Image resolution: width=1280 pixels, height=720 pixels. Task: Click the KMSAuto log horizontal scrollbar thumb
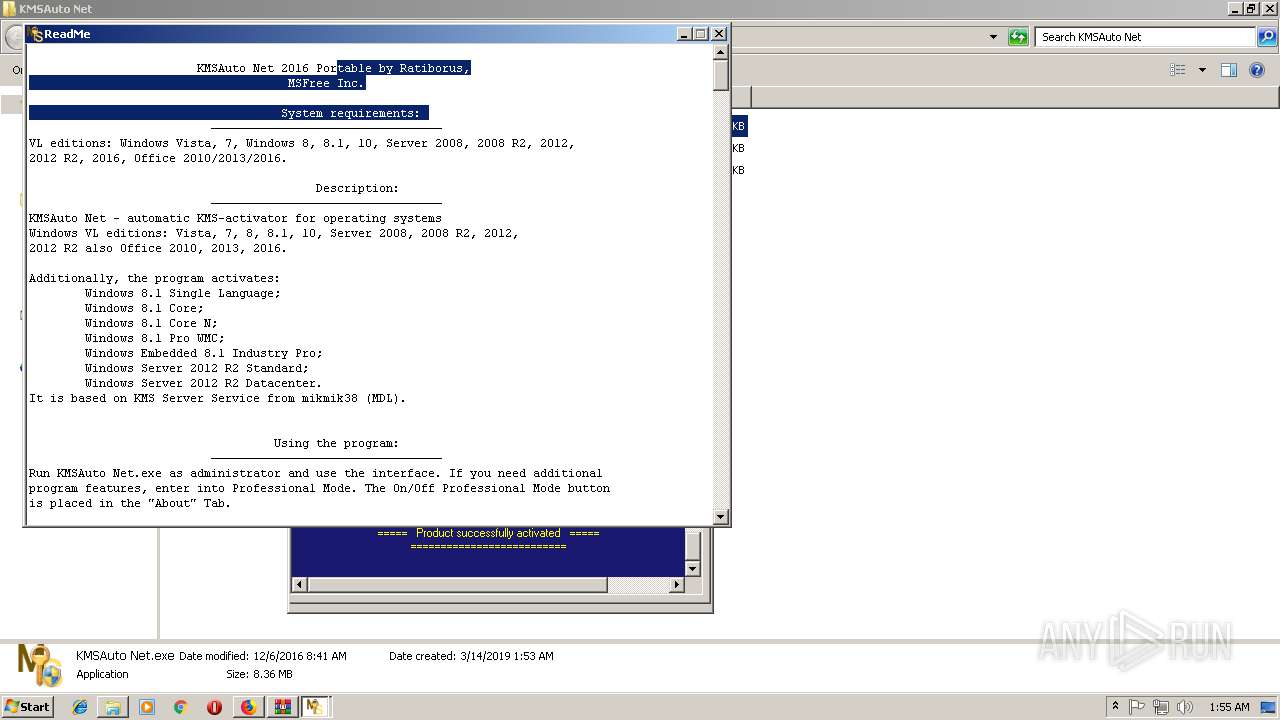coord(457,585)
